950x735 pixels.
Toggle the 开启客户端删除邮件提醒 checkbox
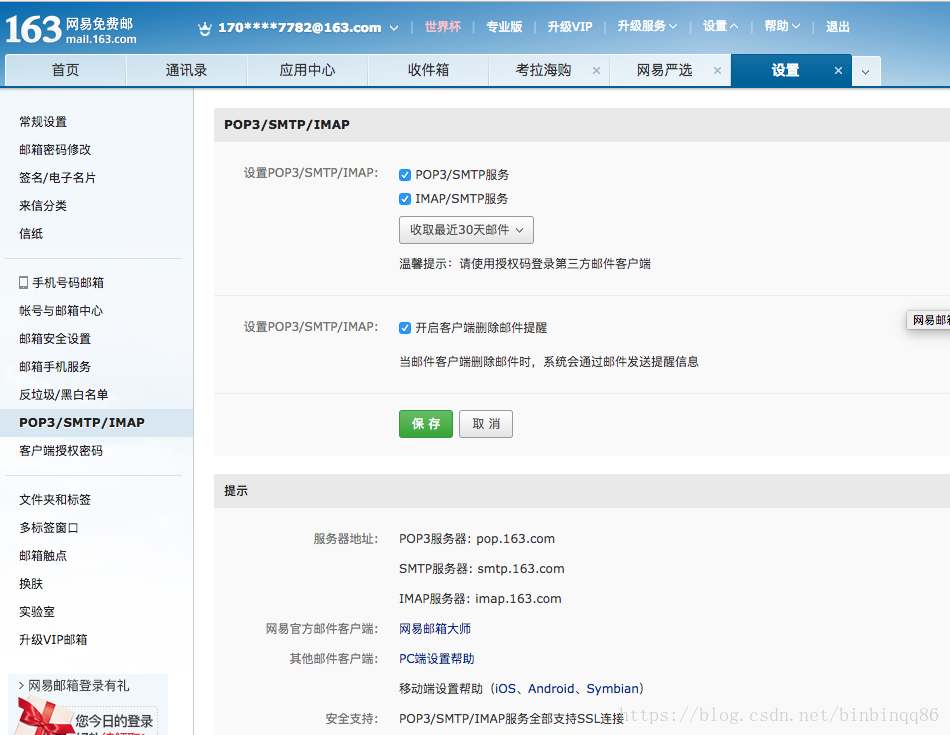405,328
